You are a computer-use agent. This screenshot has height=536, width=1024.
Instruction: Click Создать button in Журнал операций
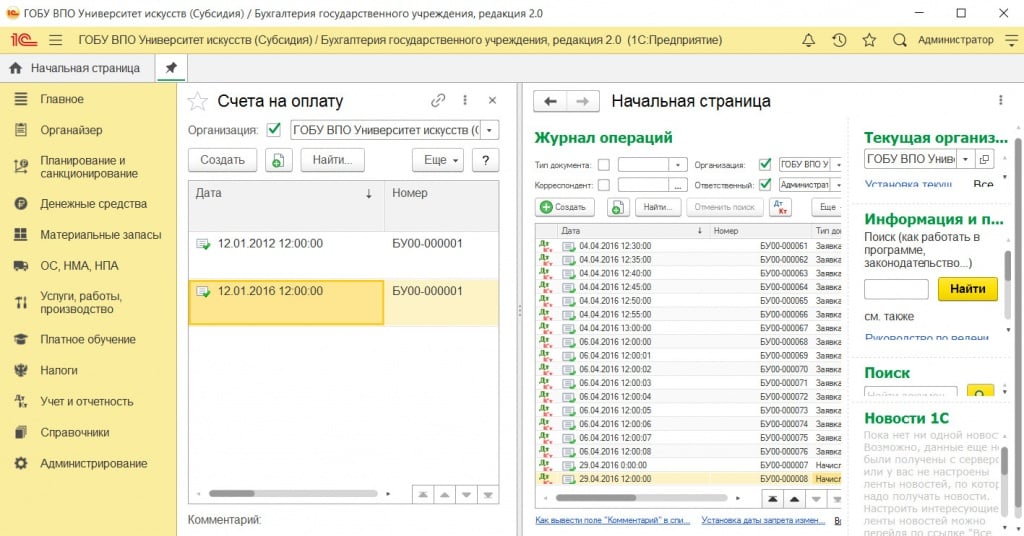click(x=565, y=207)
